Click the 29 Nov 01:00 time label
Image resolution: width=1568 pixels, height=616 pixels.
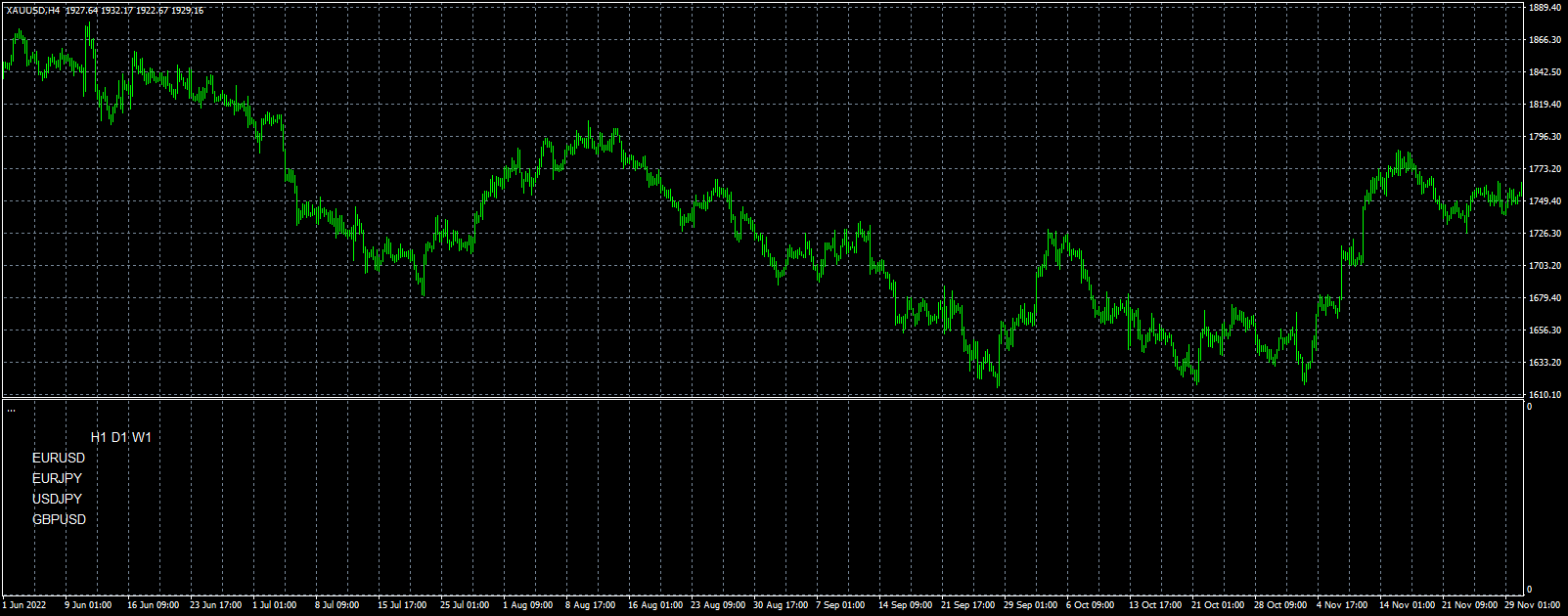1533,605
